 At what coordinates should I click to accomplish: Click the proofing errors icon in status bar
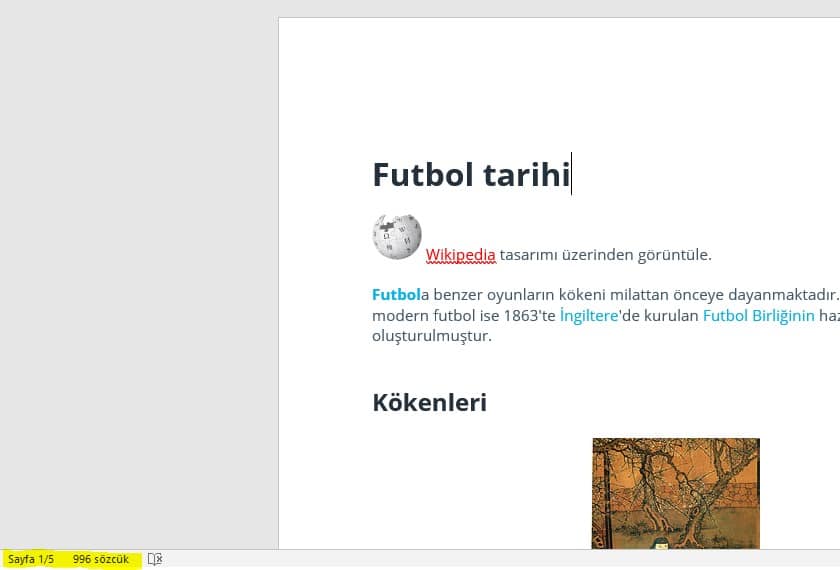155,559
